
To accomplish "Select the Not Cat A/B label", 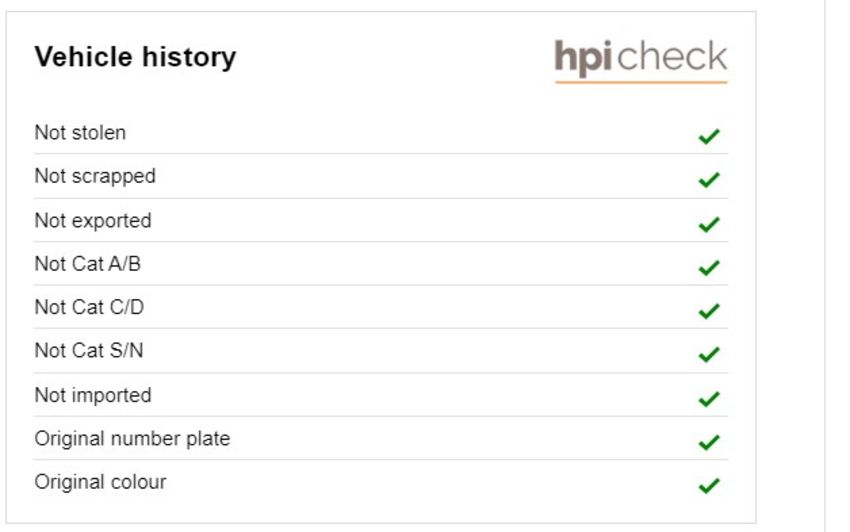I will [88, 264].
